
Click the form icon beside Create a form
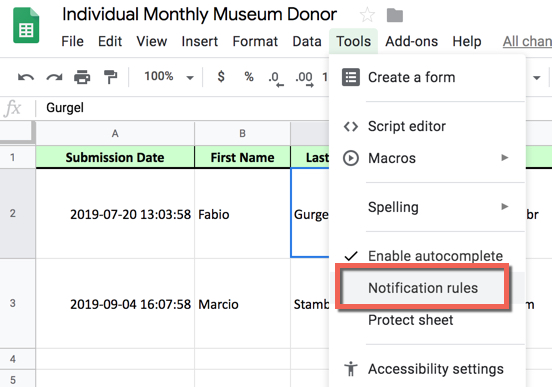pos(351,77)
